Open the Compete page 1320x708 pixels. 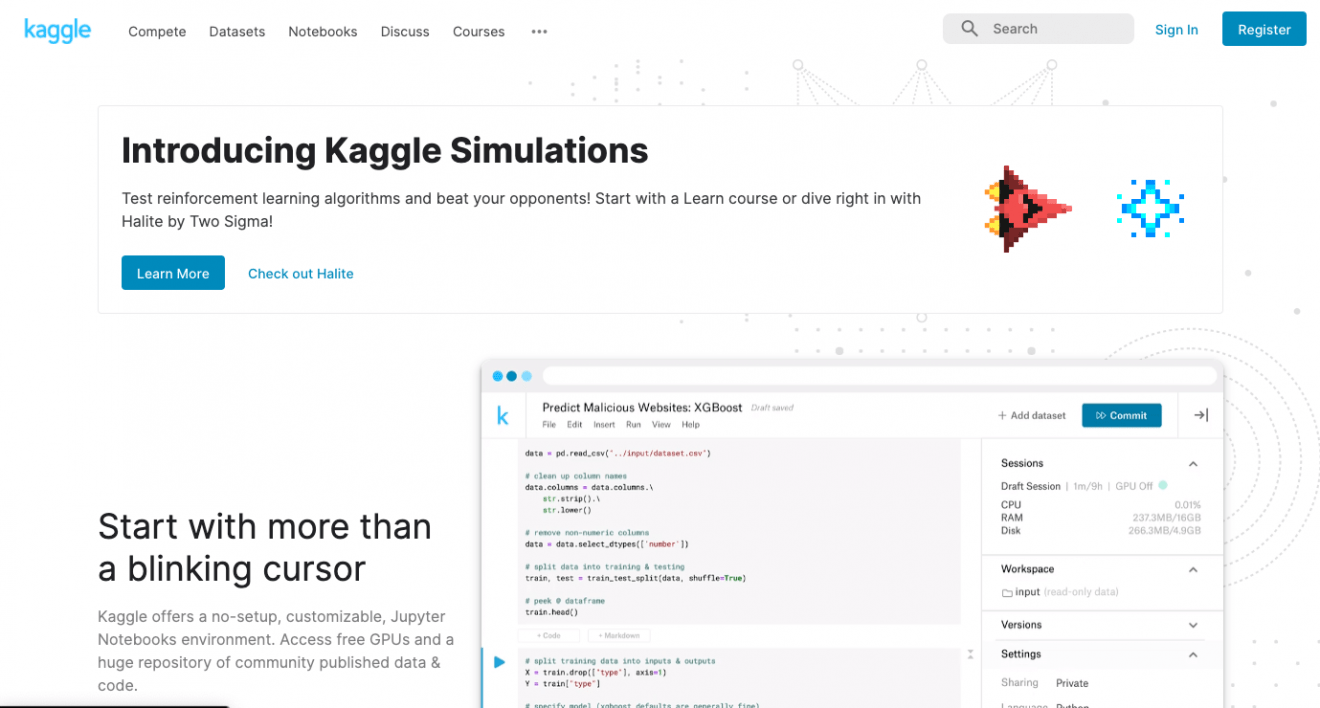tap(157, 31)
